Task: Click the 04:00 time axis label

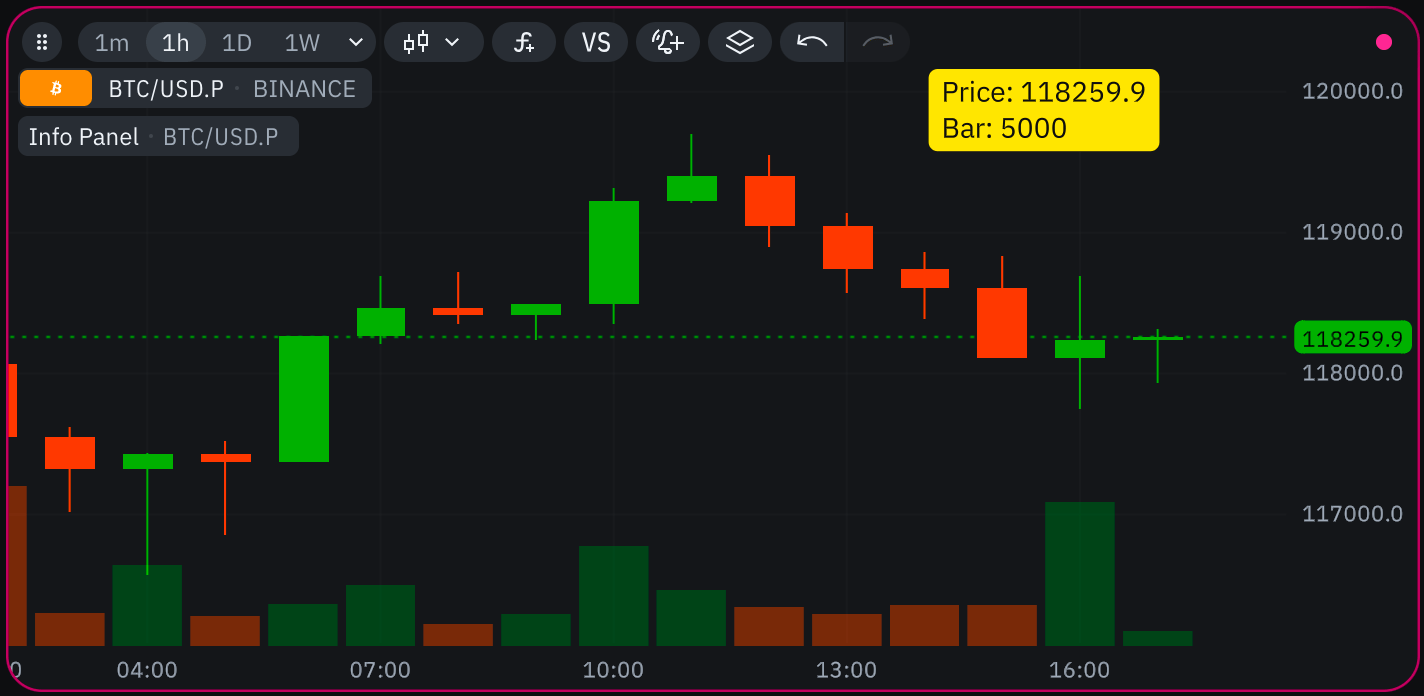Action: click(147, 670)
